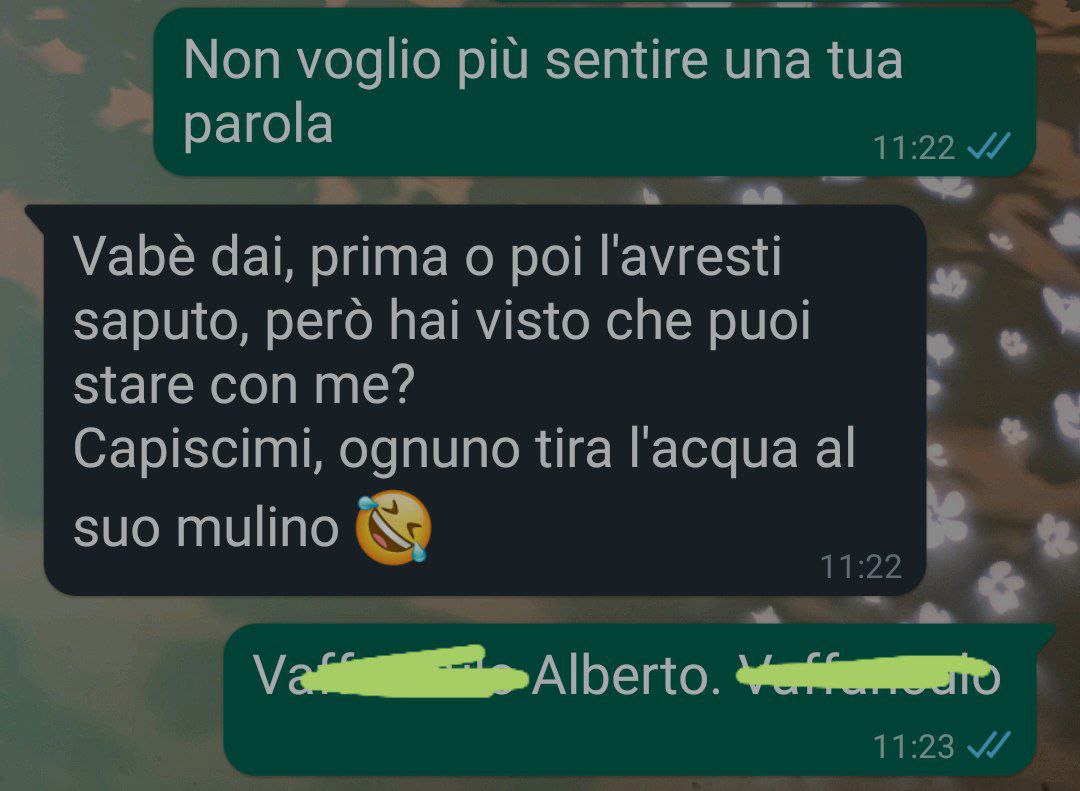Viewport: 1080px width, 791px height.
Task: Click the word "parola" in the top message
Action: click(258, 125)
